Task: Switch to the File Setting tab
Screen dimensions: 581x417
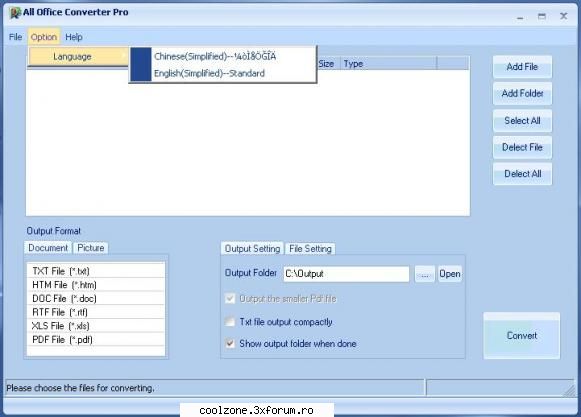Action: [x=310, y=249]
